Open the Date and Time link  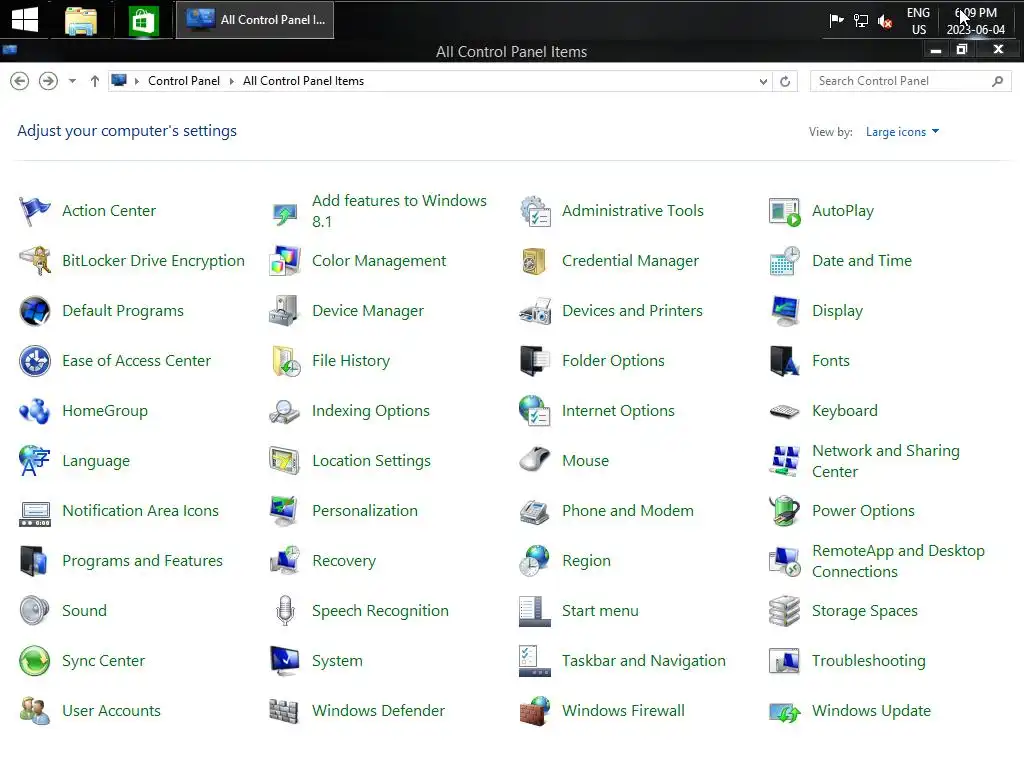pyautogui.click(x=861, y=261)
